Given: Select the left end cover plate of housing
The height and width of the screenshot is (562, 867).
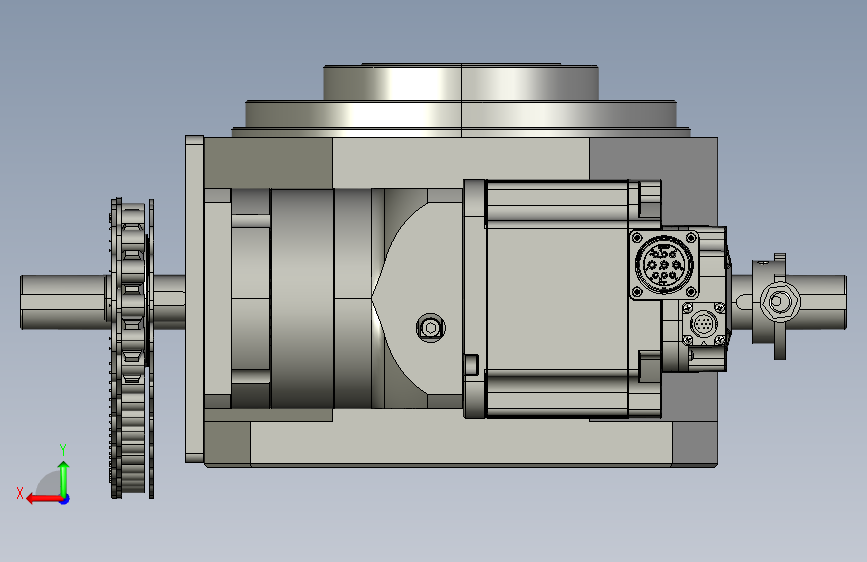Looking at the screenshot, I should (194, 299).
